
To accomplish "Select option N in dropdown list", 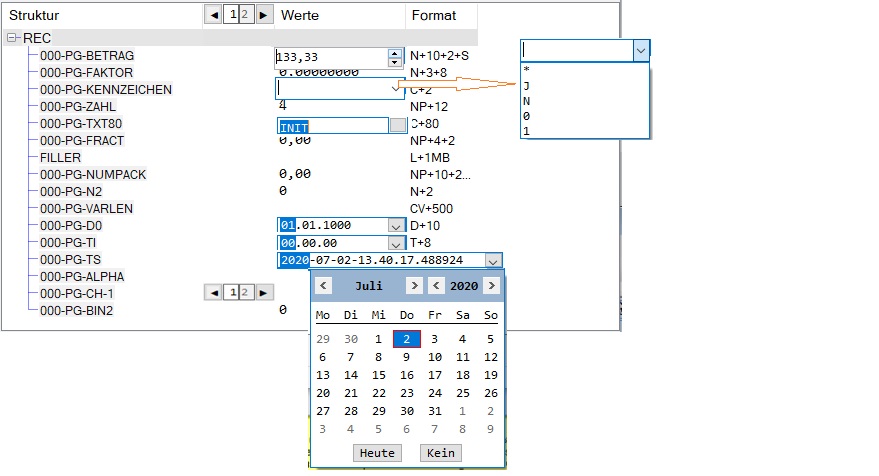I will tap(527, 101).
